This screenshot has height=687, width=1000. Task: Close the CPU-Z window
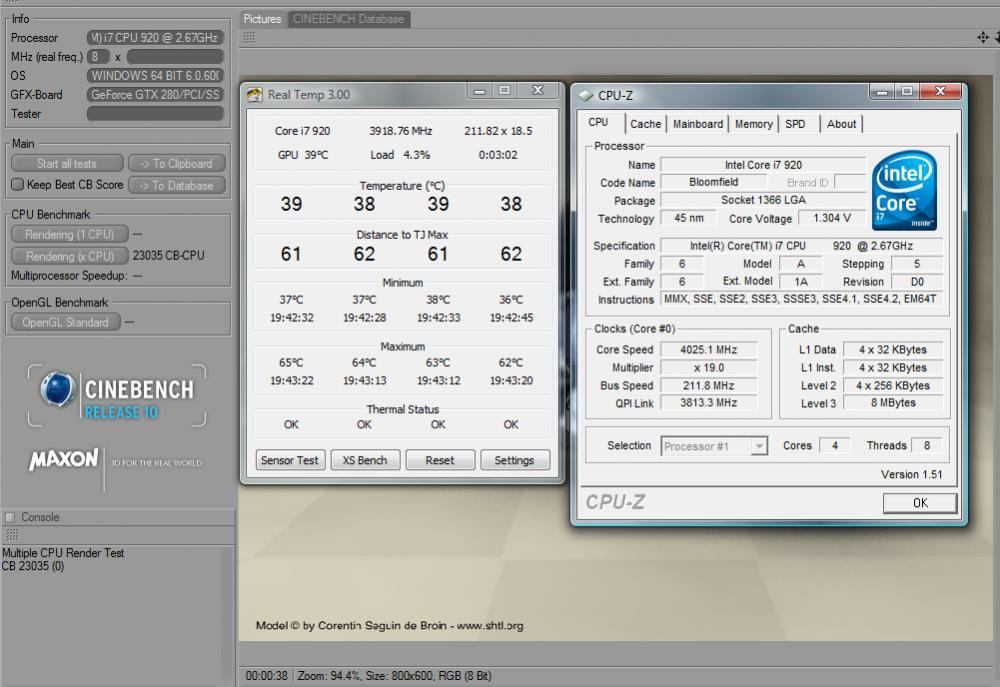pyautogui.click(x=940, y=91)
